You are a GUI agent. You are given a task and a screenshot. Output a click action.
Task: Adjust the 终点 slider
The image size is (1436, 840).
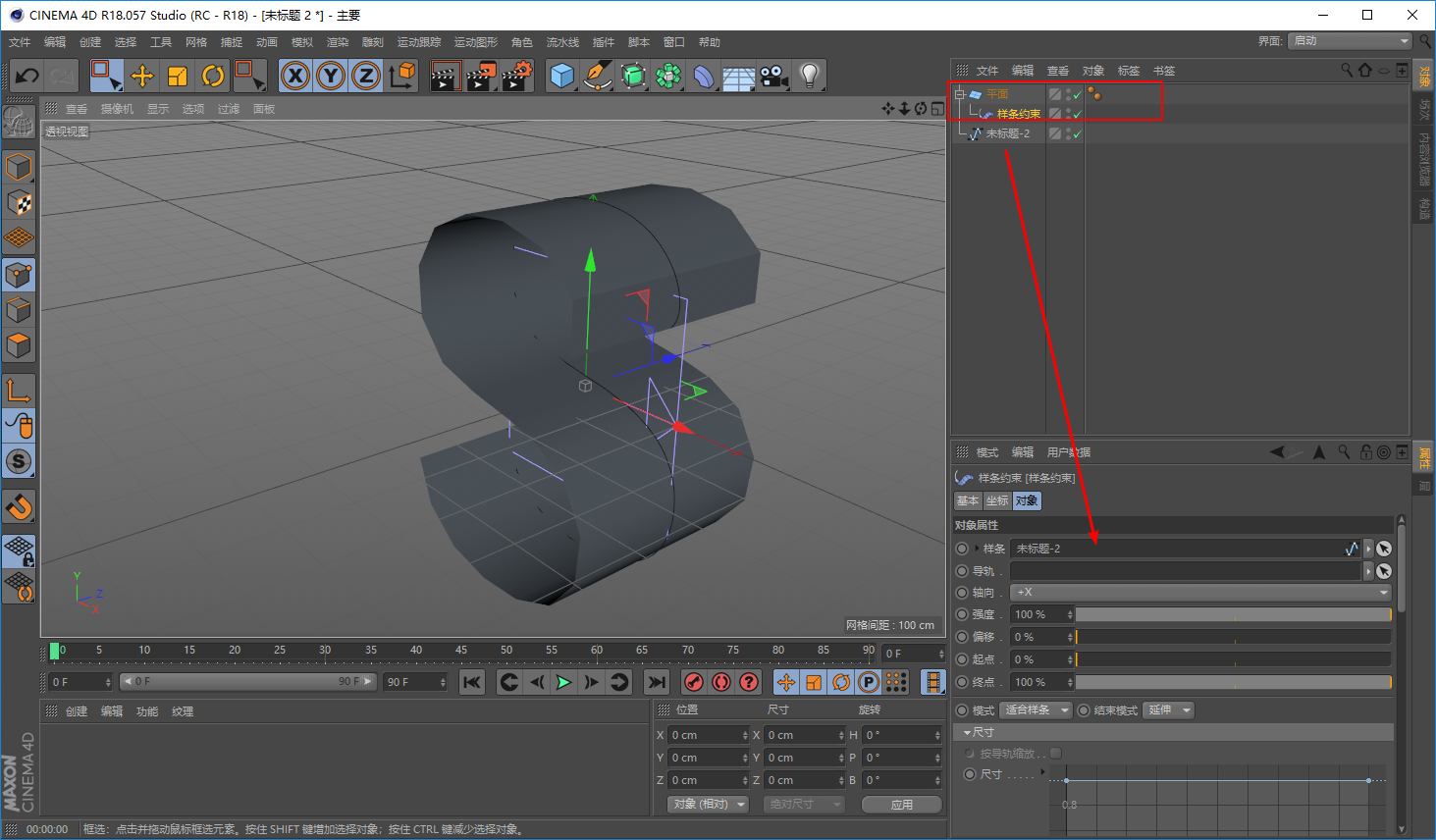1234,683
